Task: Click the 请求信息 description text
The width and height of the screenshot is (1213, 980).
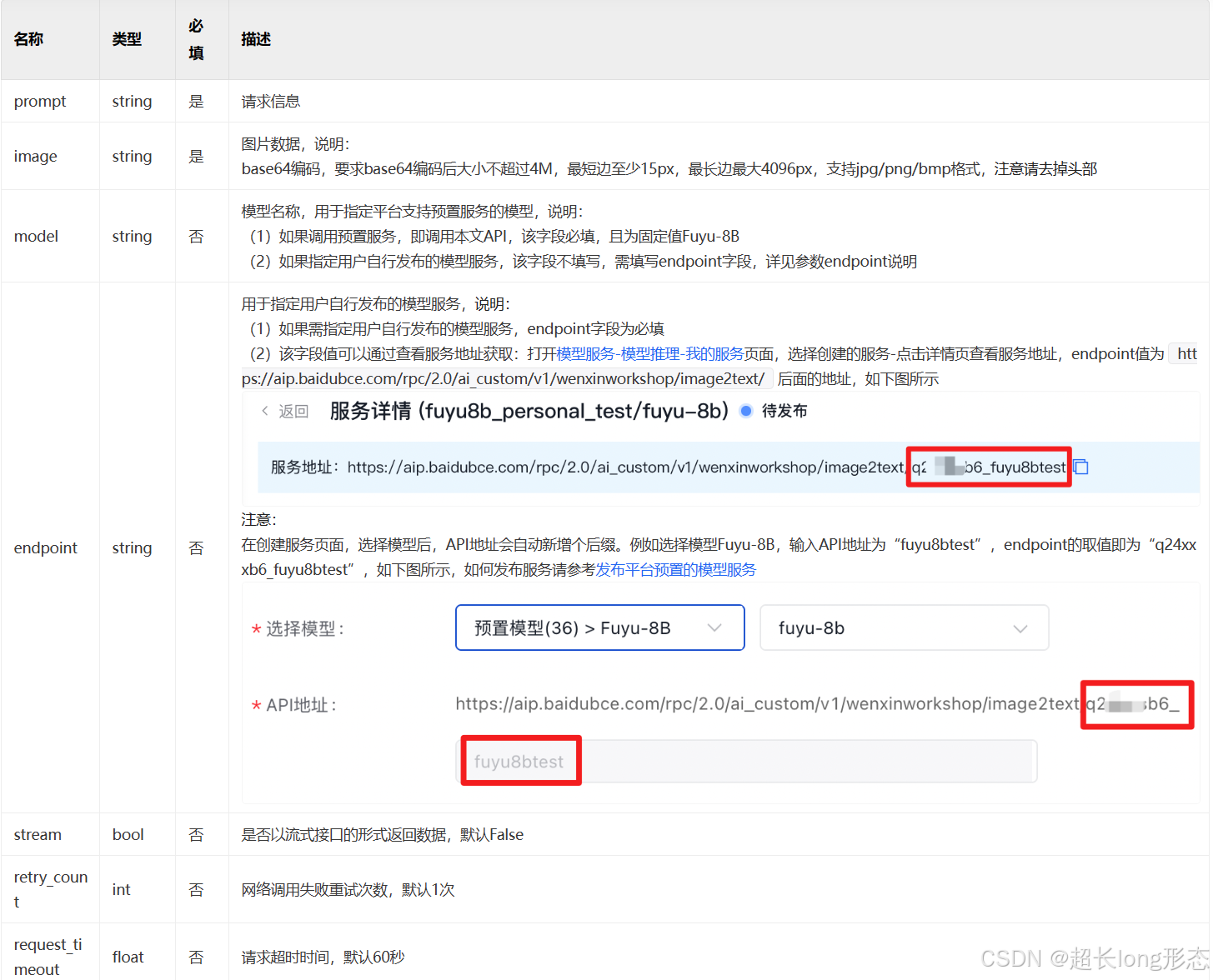Action: [271, 102]
